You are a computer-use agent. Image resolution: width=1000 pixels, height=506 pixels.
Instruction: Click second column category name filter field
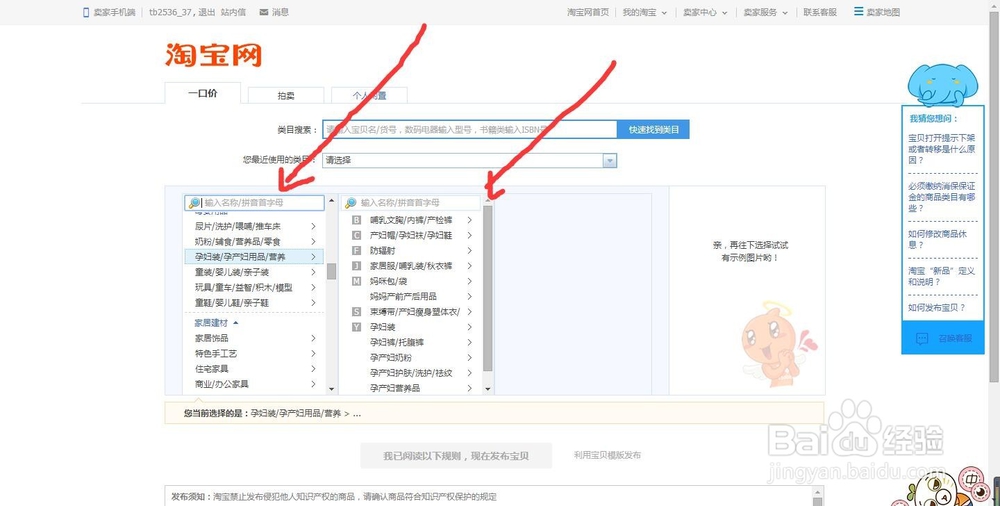411,203
